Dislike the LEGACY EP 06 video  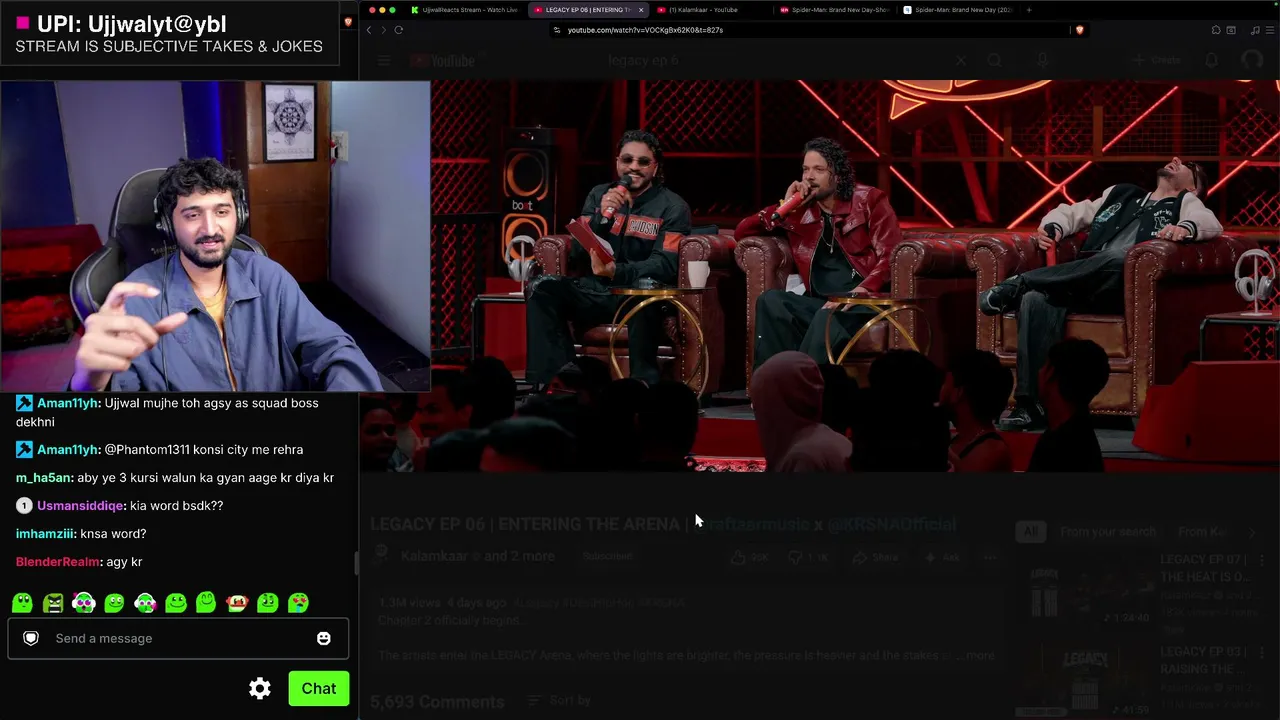808,557
